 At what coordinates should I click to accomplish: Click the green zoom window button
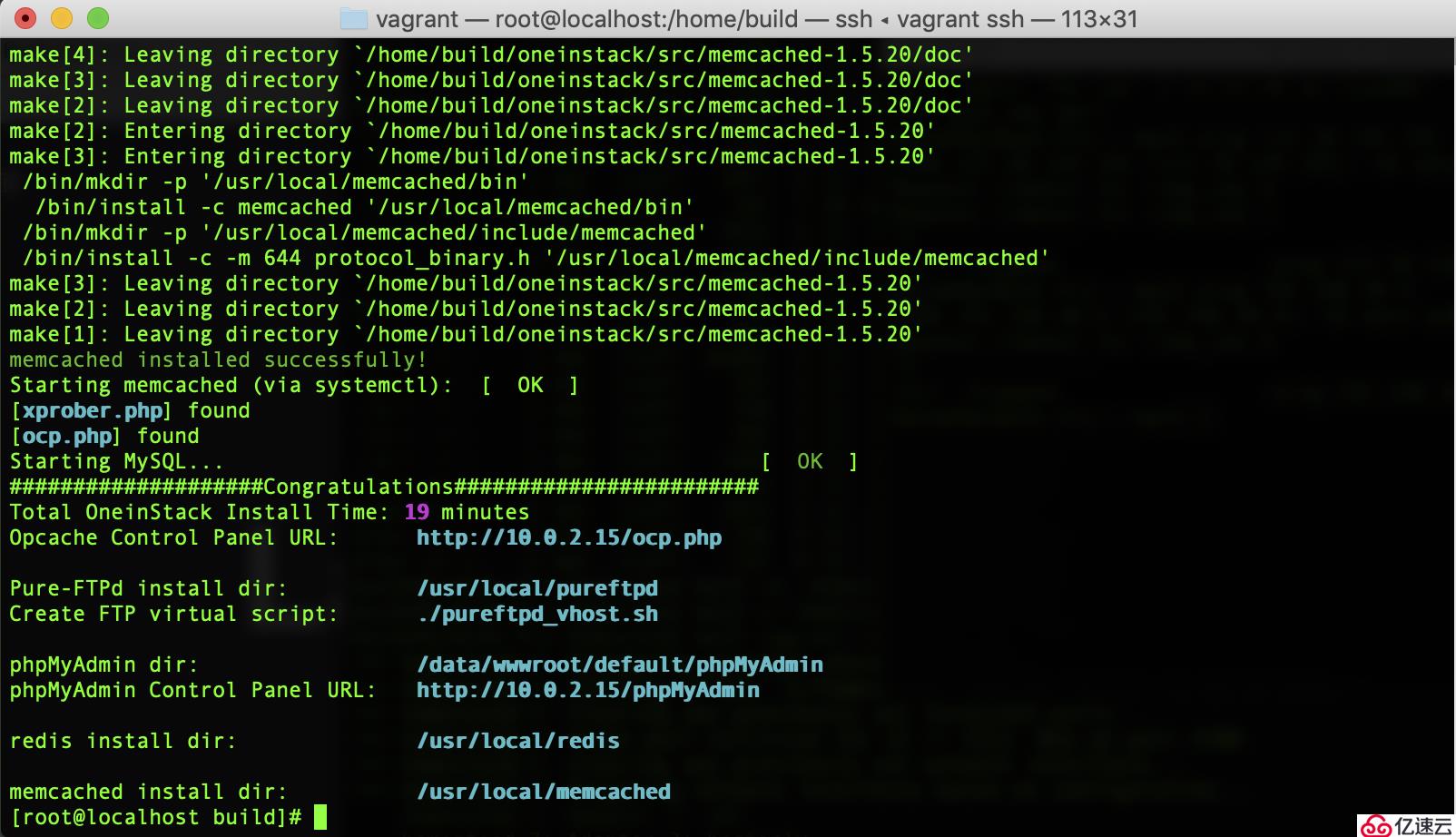click(97, 18)
